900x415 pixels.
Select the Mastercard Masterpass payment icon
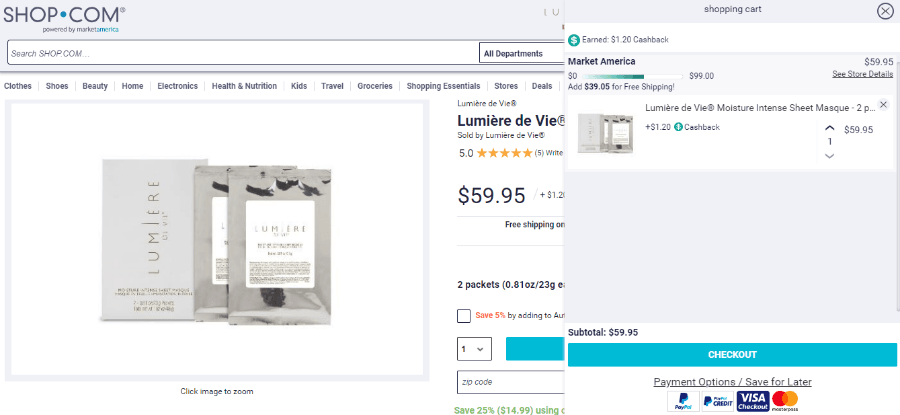[x=785, y=401]
